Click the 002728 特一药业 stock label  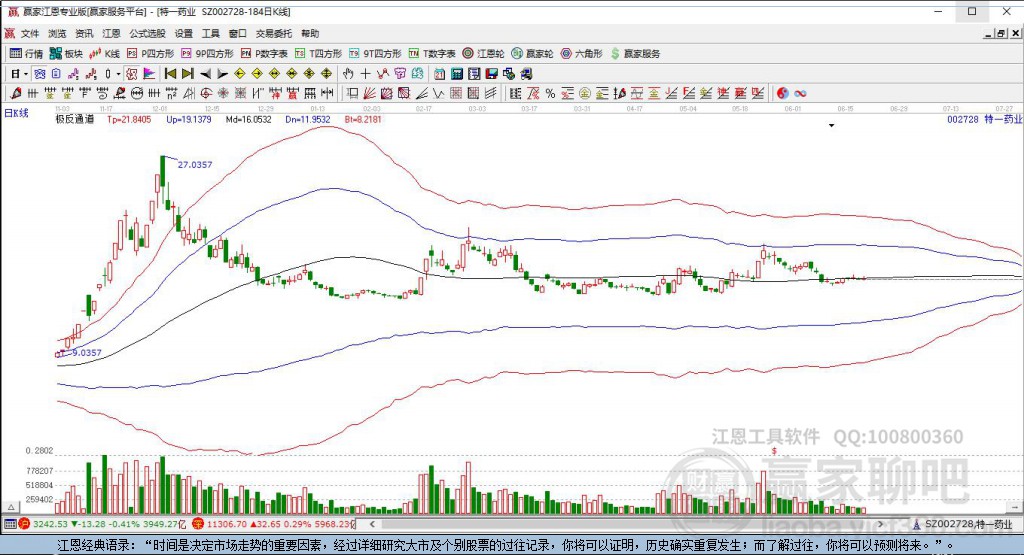pyautogui.click(x=984, y=119)
